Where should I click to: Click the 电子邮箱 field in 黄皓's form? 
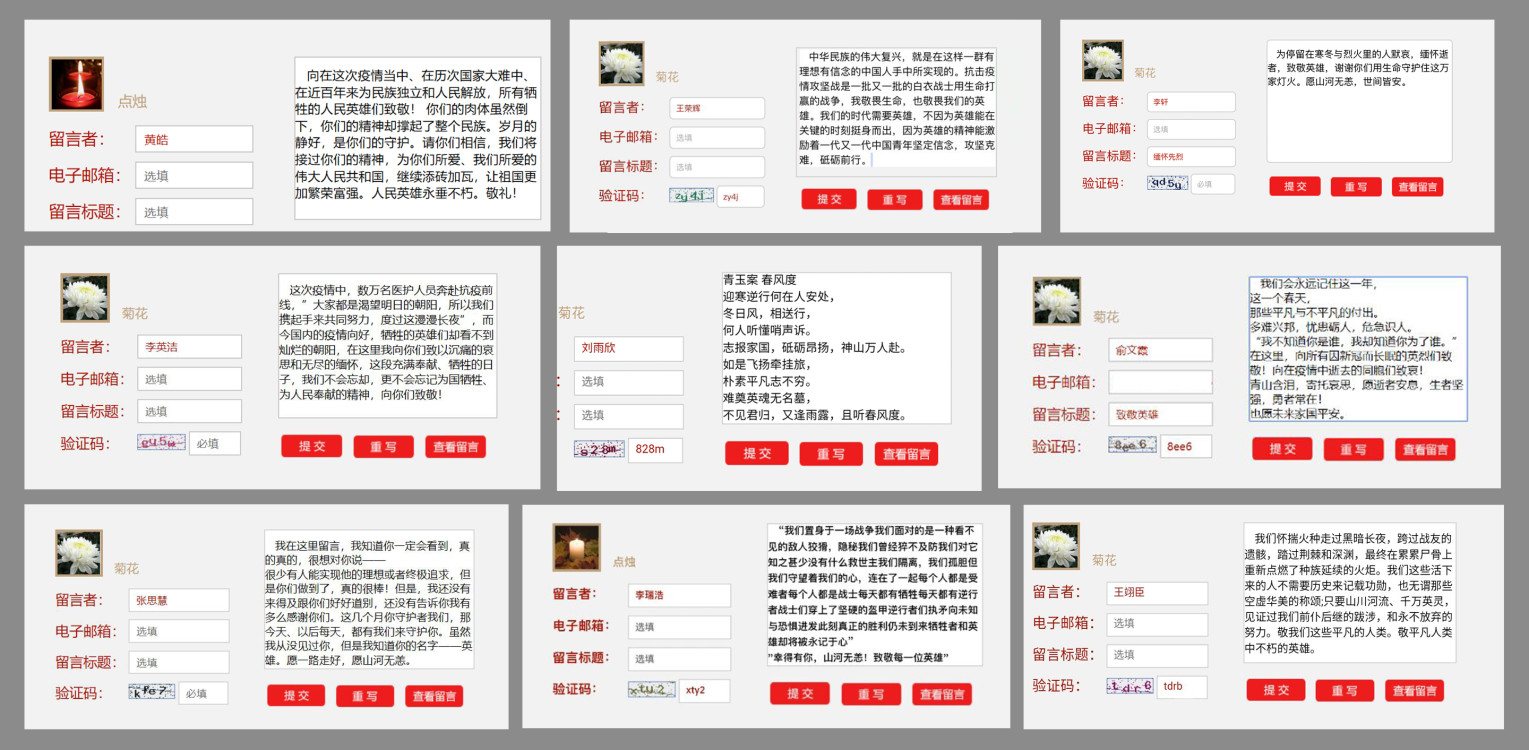tap(194, 176)
